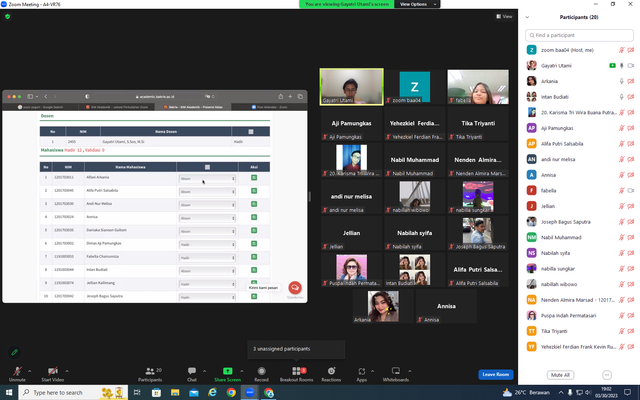Click the browser back arrow in shared screen
Image resolution: width=640 pixels, height=400 pixels.
click(46, 97)
